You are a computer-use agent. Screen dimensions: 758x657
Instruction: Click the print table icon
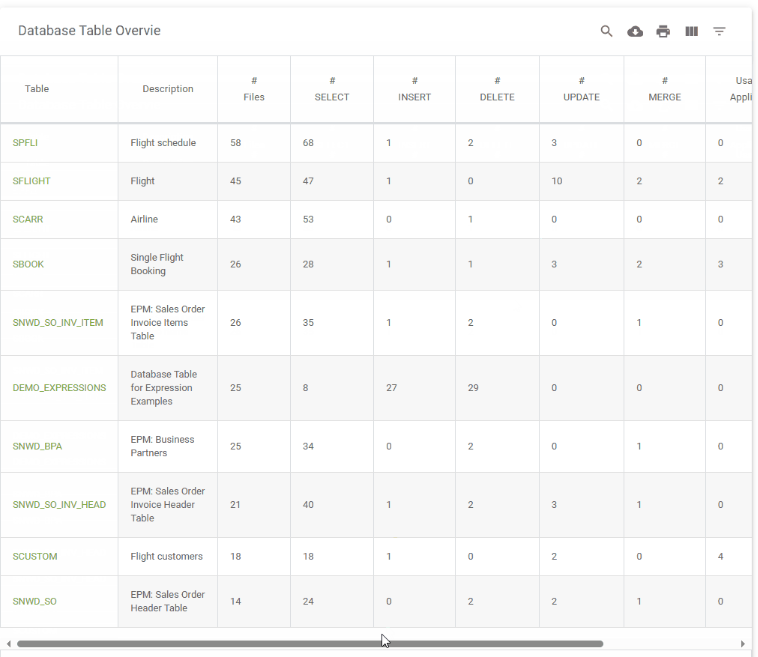pos(663,31)
